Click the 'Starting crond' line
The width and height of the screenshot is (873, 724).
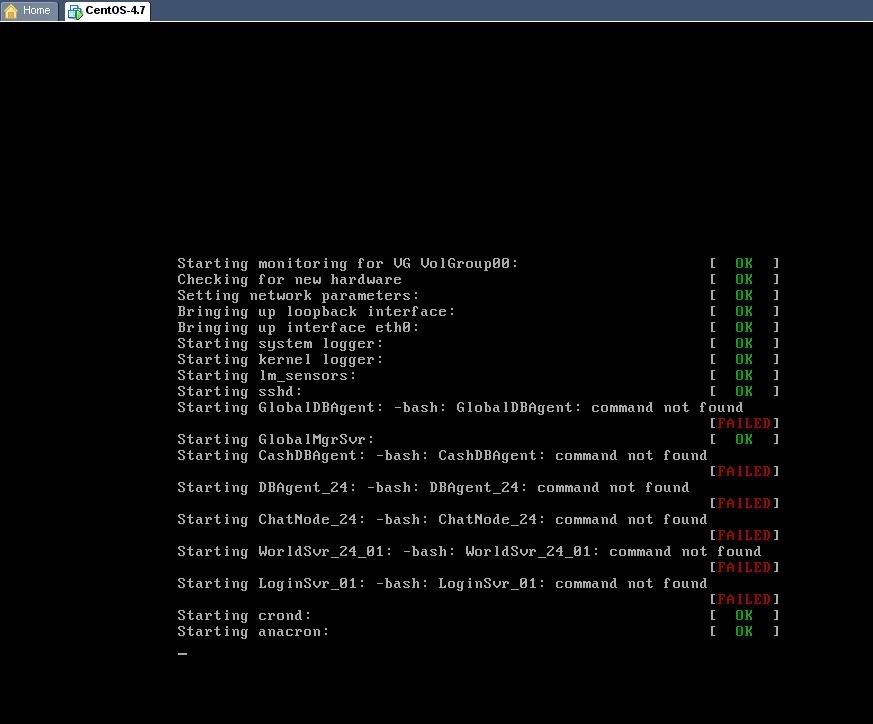244,615
